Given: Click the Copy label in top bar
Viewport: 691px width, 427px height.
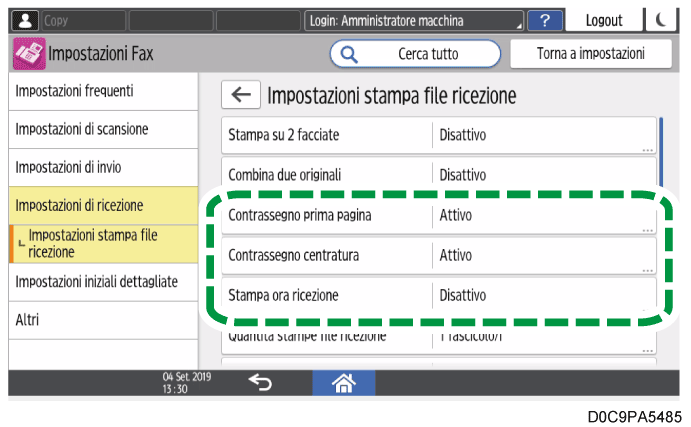Looking at the screenshot, I should point(56,21).
